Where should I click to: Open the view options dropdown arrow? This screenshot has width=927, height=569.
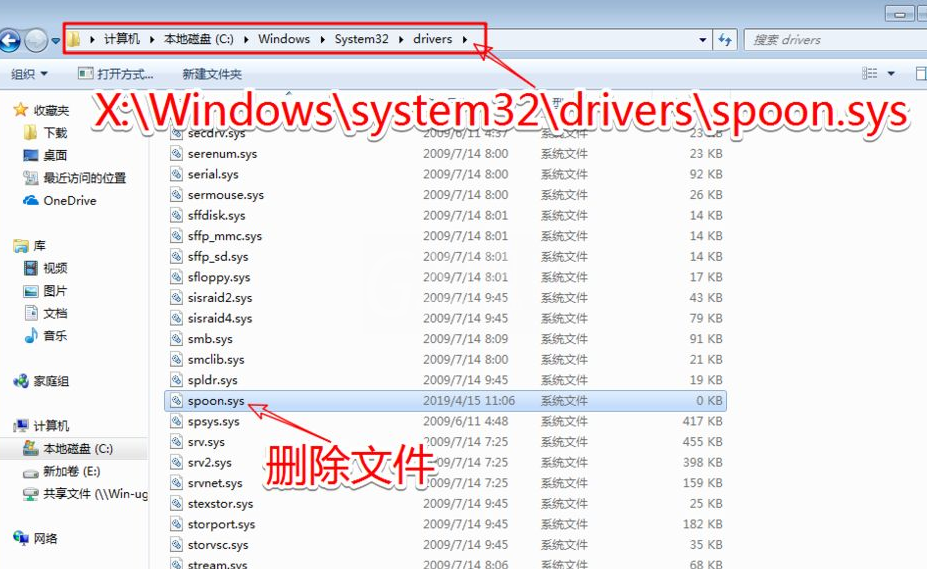coord(891,74)
